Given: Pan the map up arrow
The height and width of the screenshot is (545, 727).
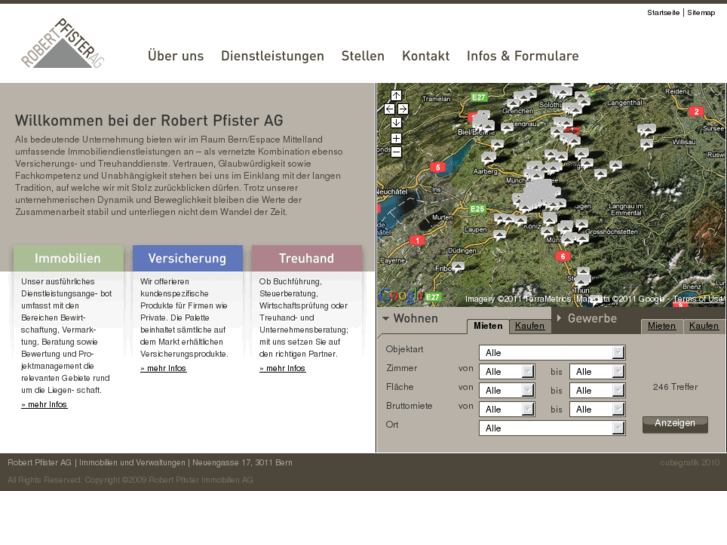Looking at the screenshot, I should point(396,96).
